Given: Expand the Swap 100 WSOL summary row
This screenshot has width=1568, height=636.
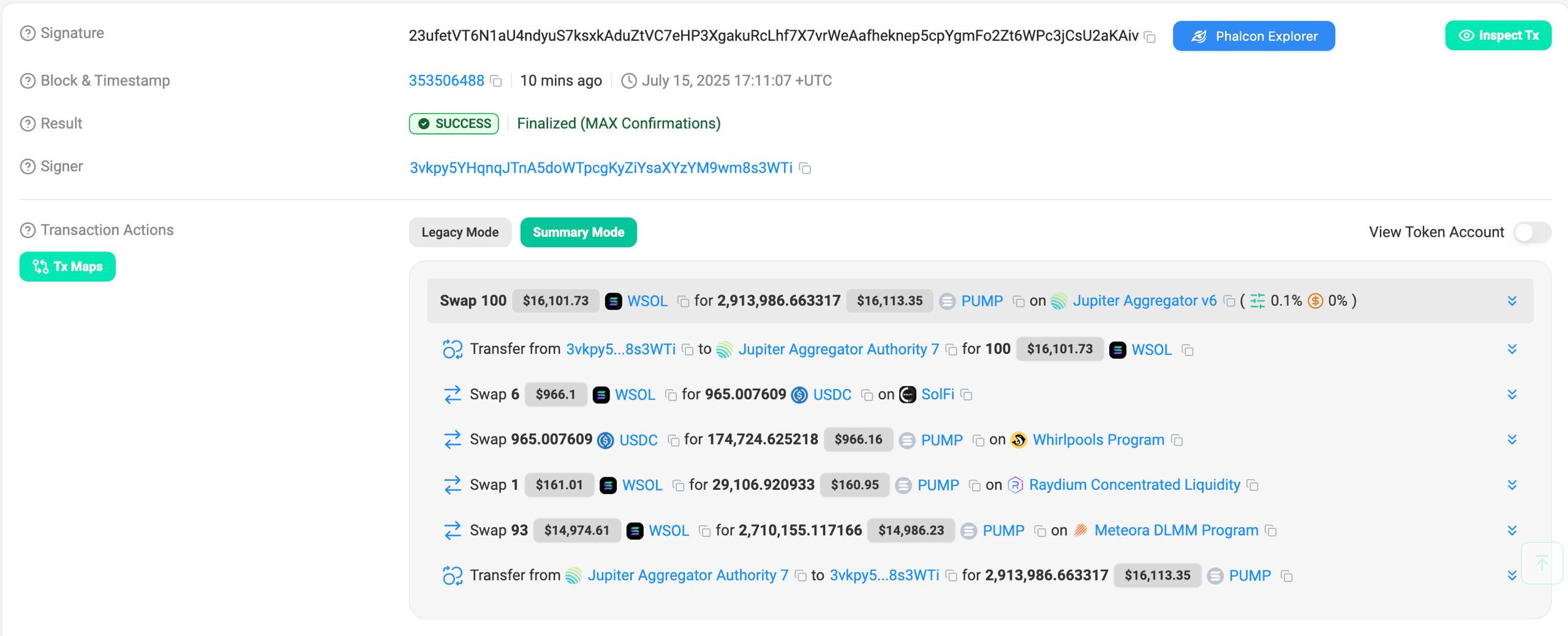Looking at the screenshot, I should click(x=1512, y=301).
